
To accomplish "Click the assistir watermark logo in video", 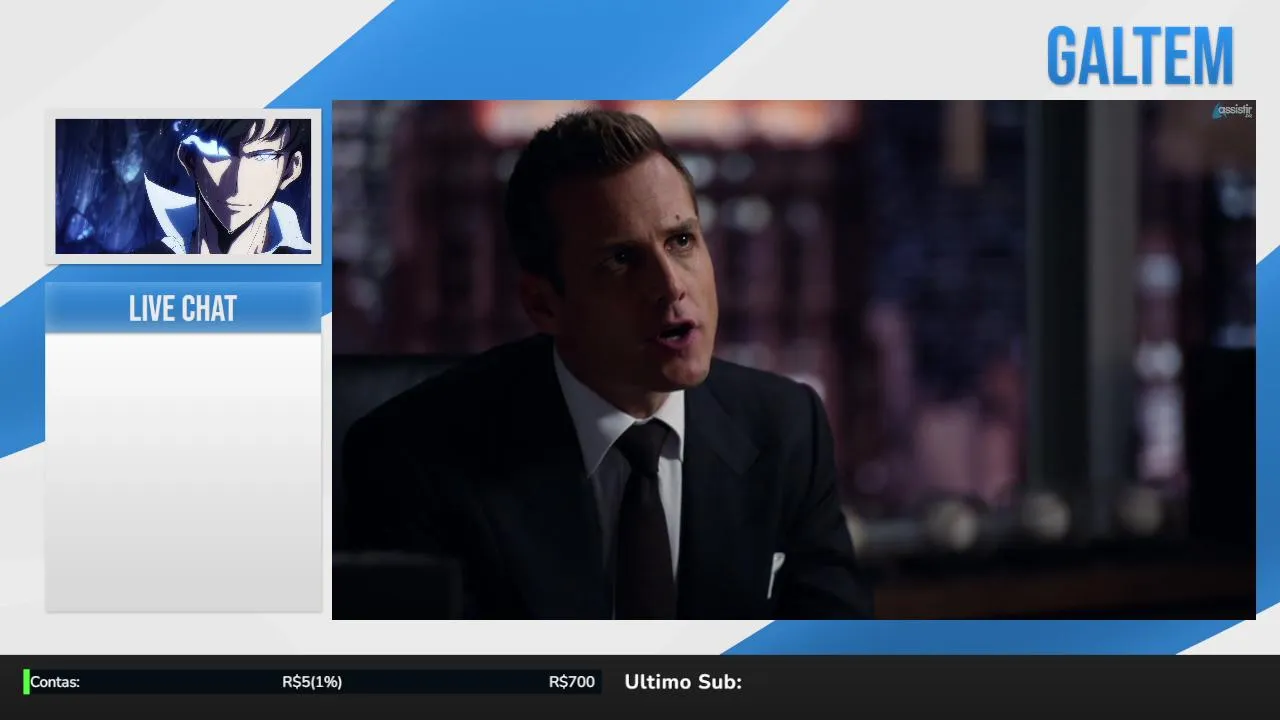I will click(1232, 111).
